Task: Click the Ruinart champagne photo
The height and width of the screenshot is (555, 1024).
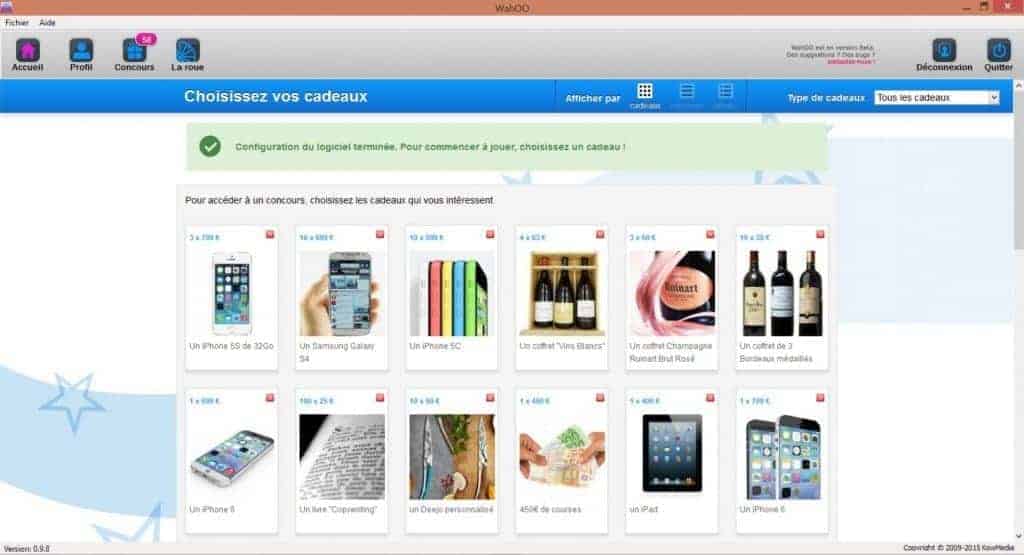Action: tap(671, 293)
